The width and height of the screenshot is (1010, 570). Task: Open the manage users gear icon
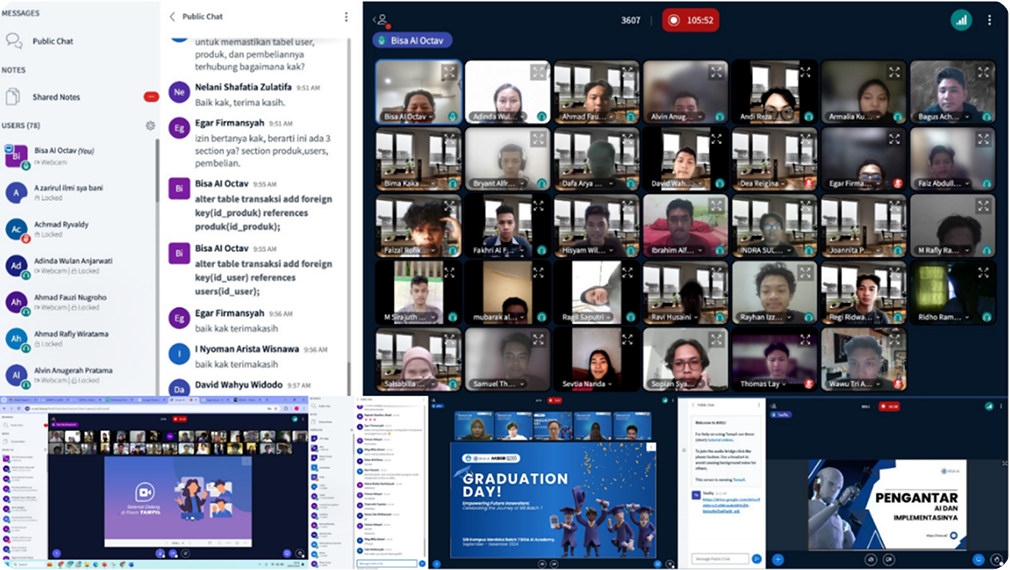[150, 126]
